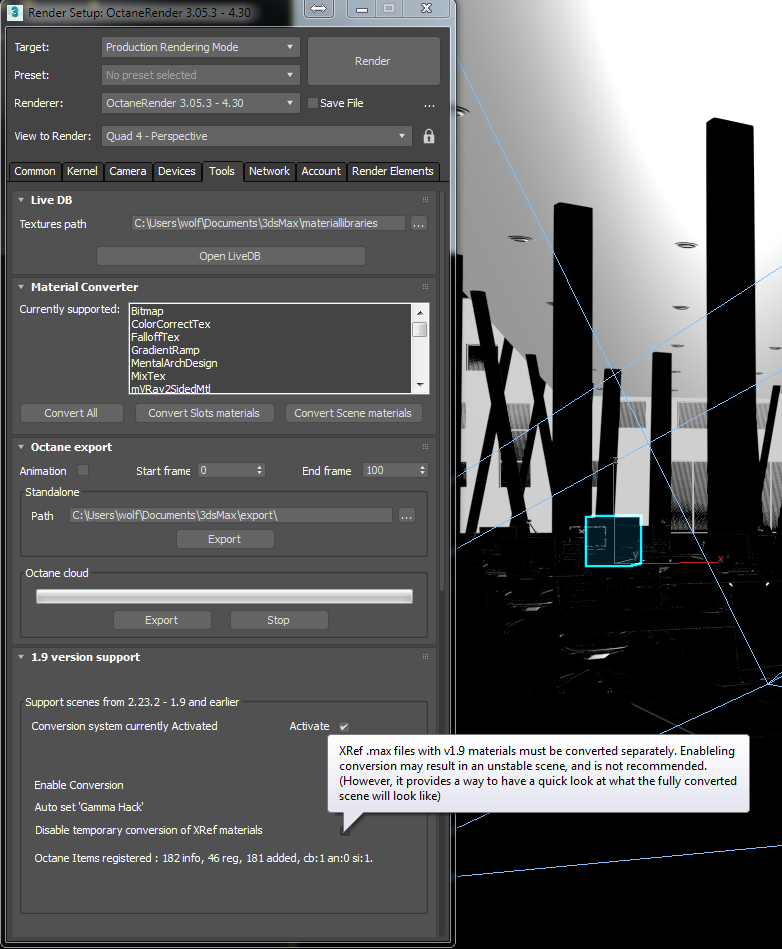Open the View to Render dropdown
Viewport: 782px width, 949px height.
(257, 136)
